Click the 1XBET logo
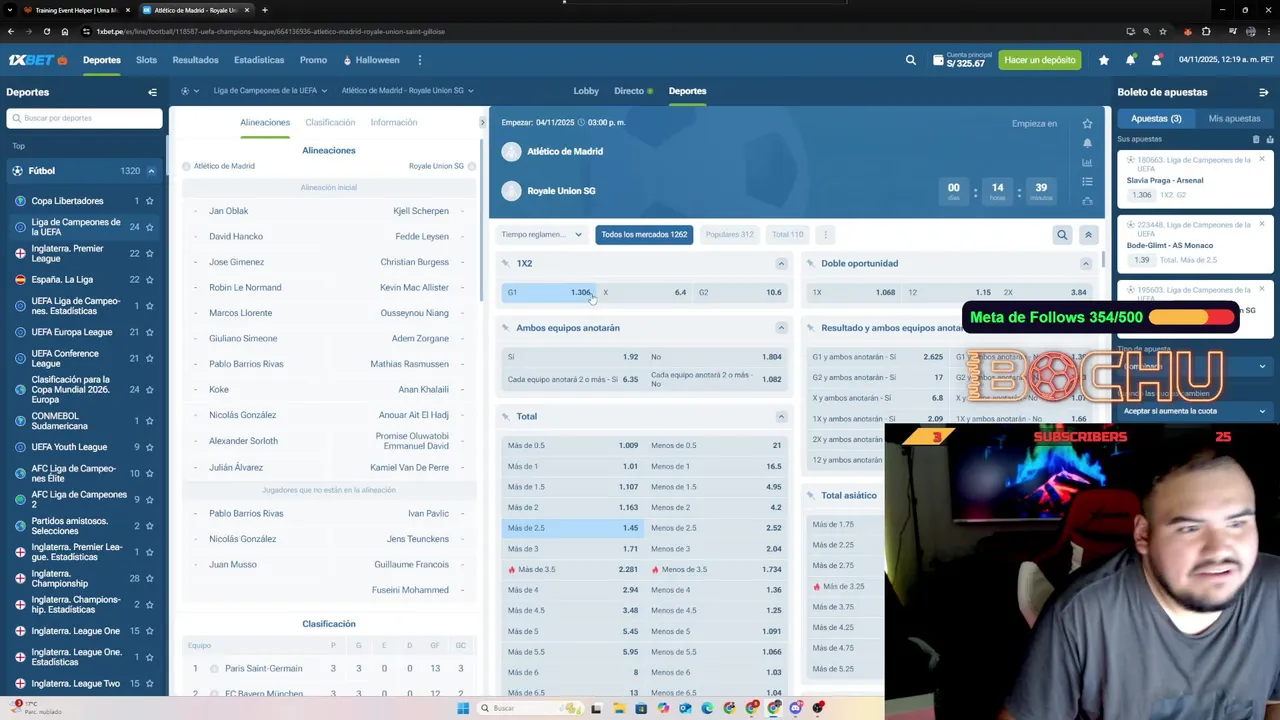1280x720 pixels. point(37,60)
